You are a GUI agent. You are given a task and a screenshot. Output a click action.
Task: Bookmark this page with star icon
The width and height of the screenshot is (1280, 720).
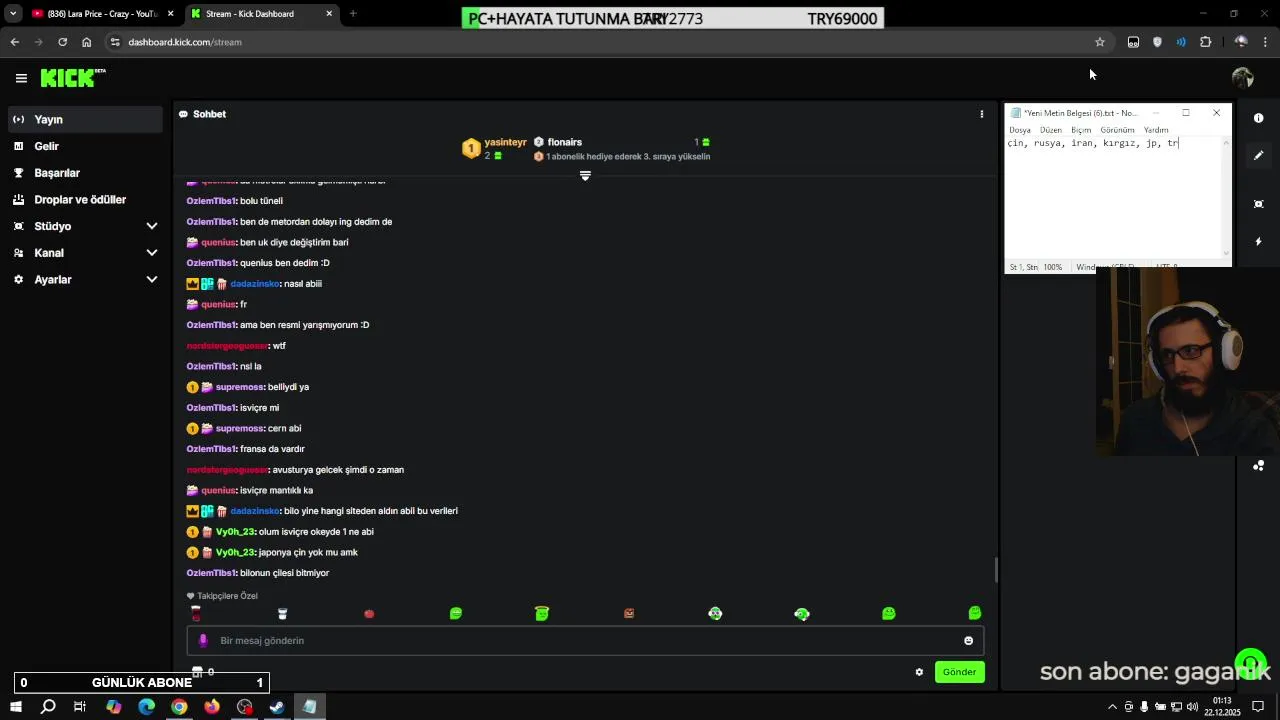point(1100,42)
